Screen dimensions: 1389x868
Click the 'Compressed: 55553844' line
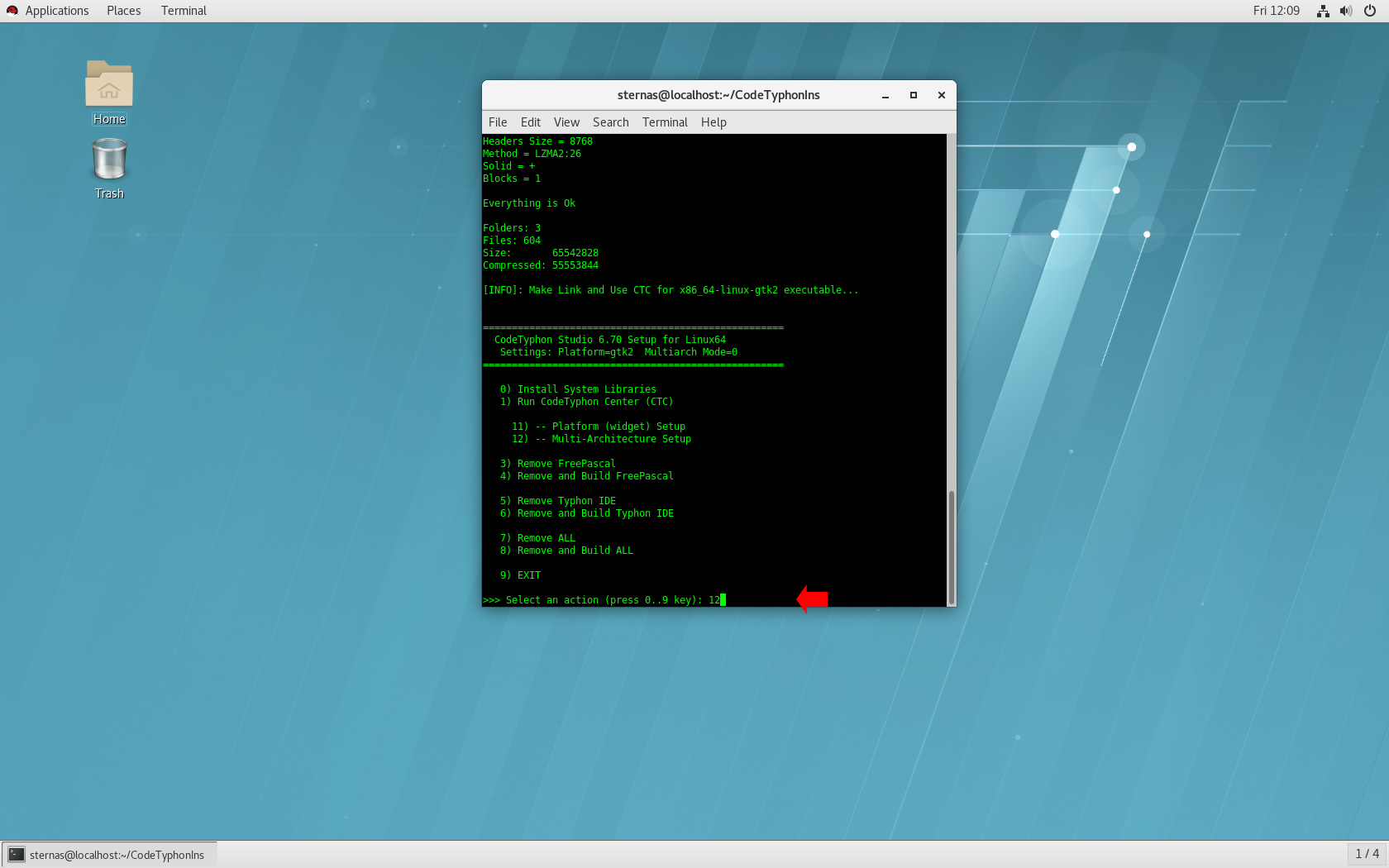(541, 265)
